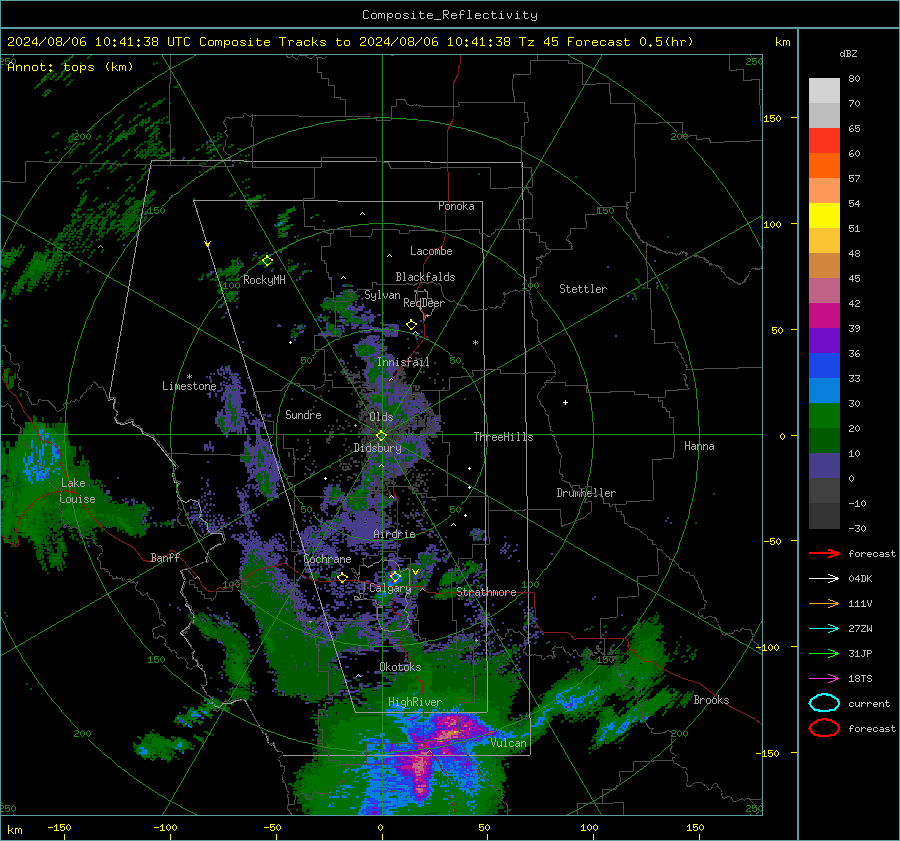Click the Calgary city label
The image size is (900, 841).
click(x=390, y=588)
